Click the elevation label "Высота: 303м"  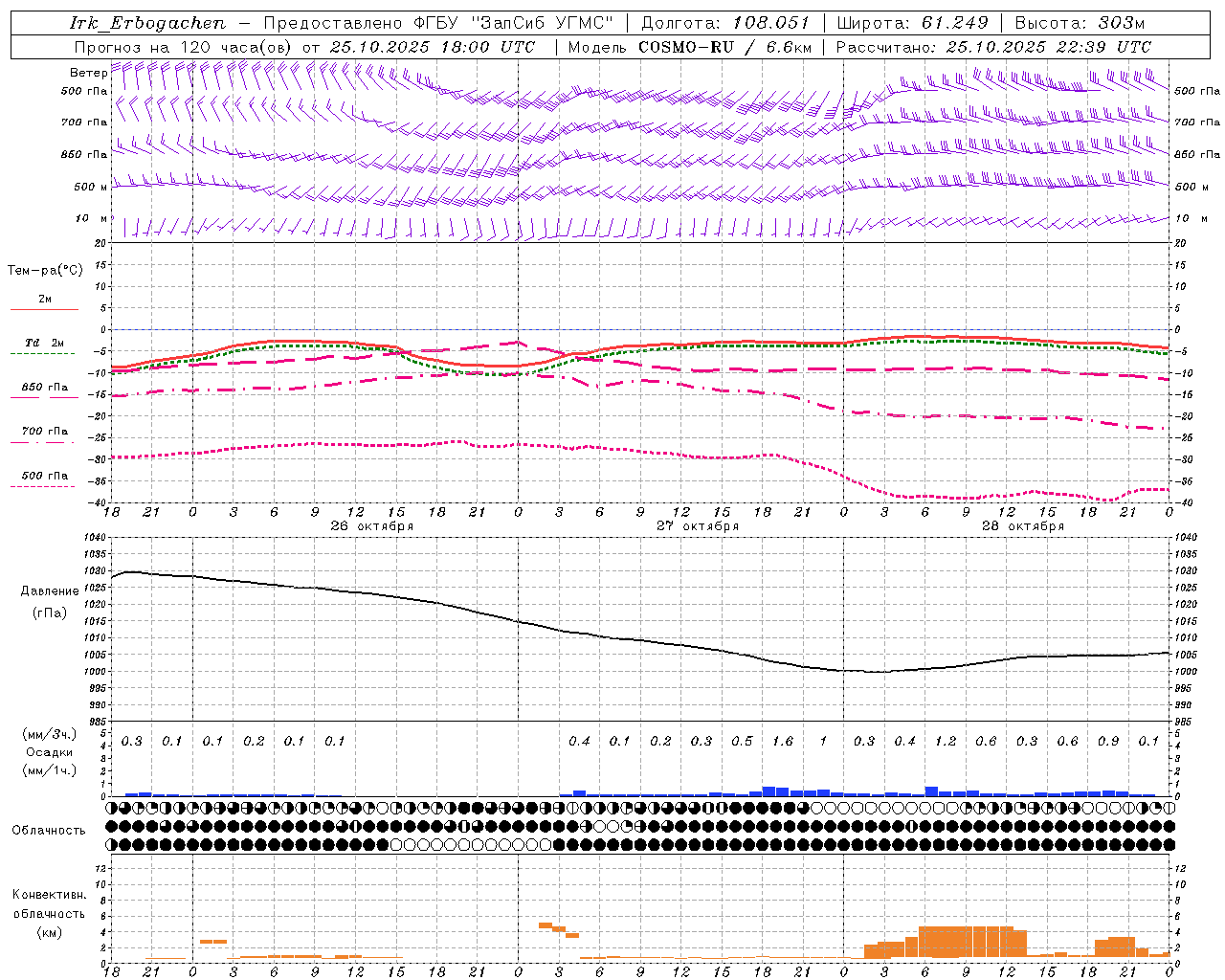tap(1080, 23)
